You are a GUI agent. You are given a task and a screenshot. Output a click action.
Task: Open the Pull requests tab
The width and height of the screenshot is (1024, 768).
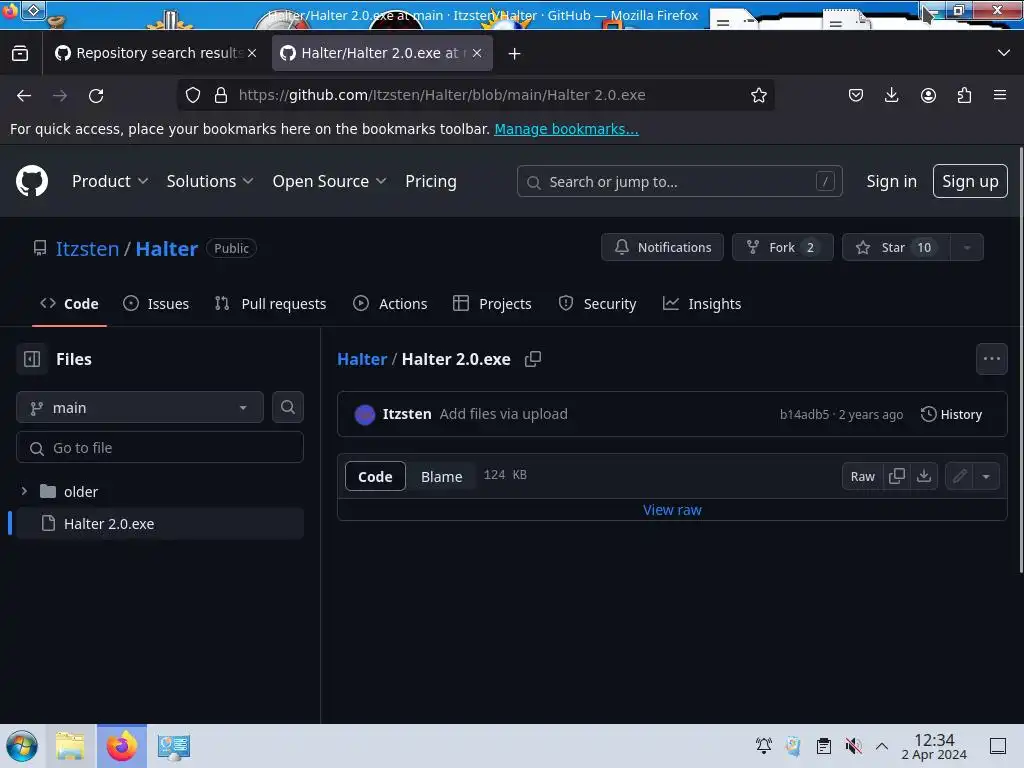[270, 304]
